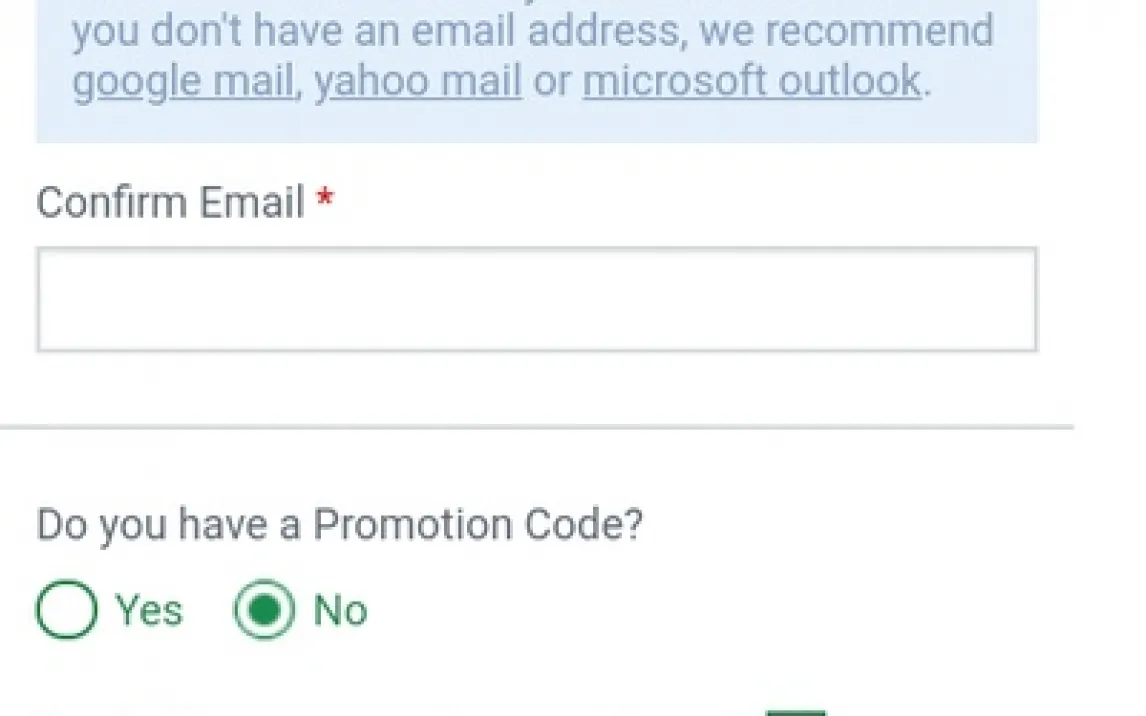Select the No radio button

click(x=265, y=610)
